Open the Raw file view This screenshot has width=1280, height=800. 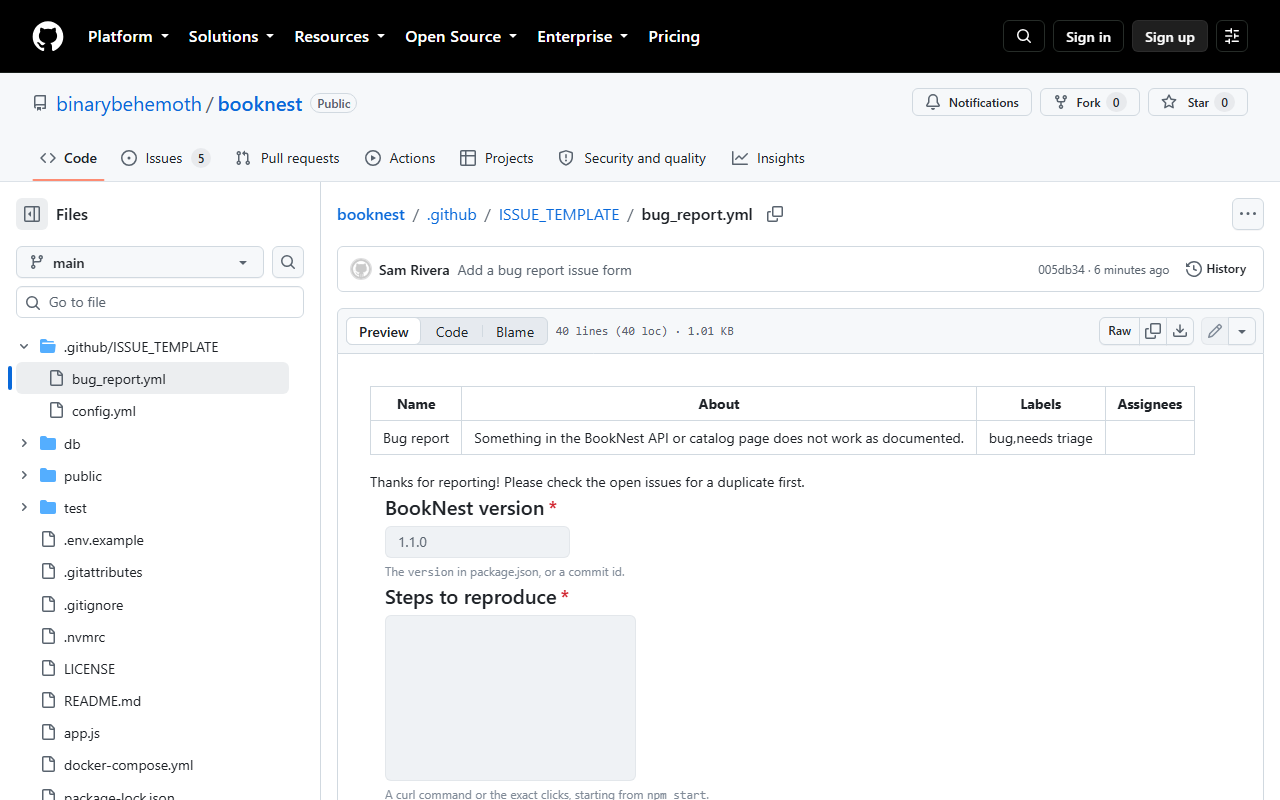(x=1119, y=331)
